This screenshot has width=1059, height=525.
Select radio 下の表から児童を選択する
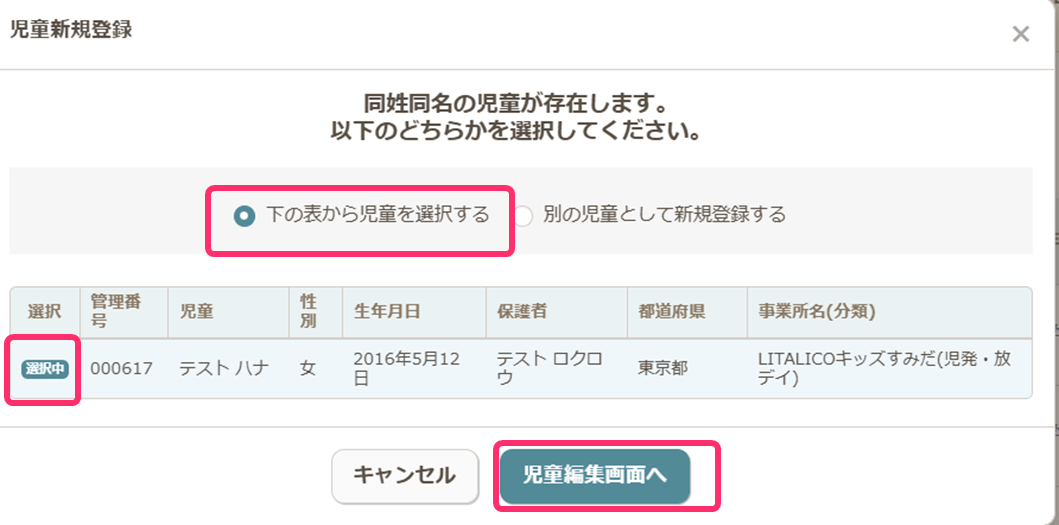point(243,215)
